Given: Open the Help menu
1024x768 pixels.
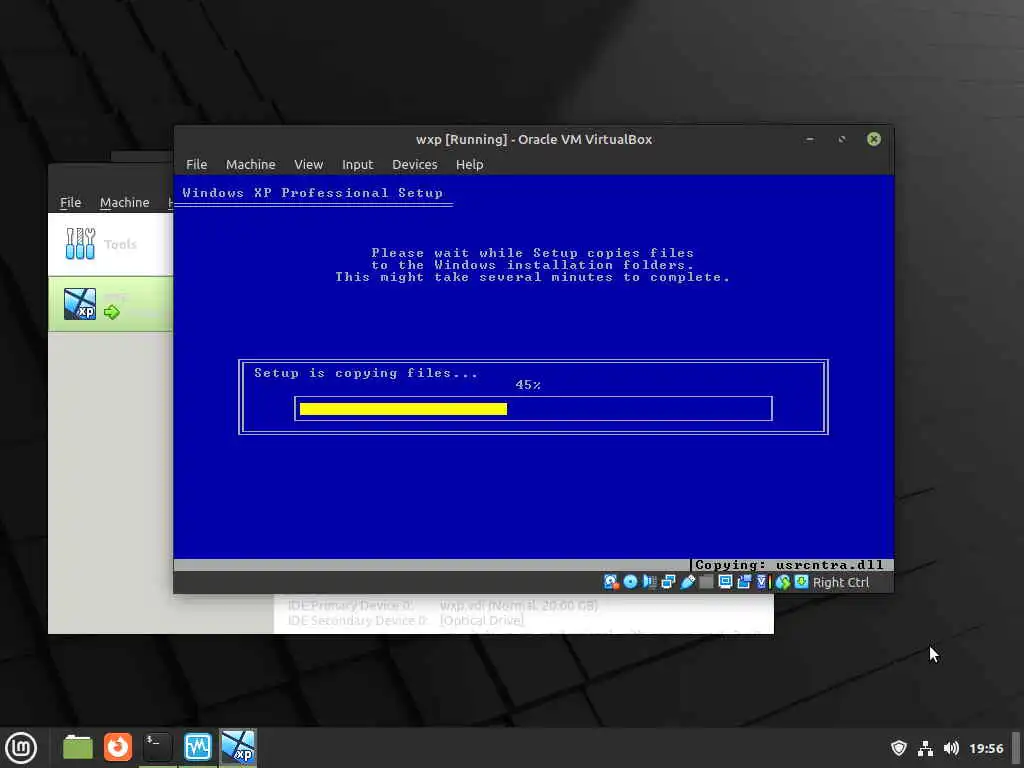Looking at the screenshot, I should 469,165.
